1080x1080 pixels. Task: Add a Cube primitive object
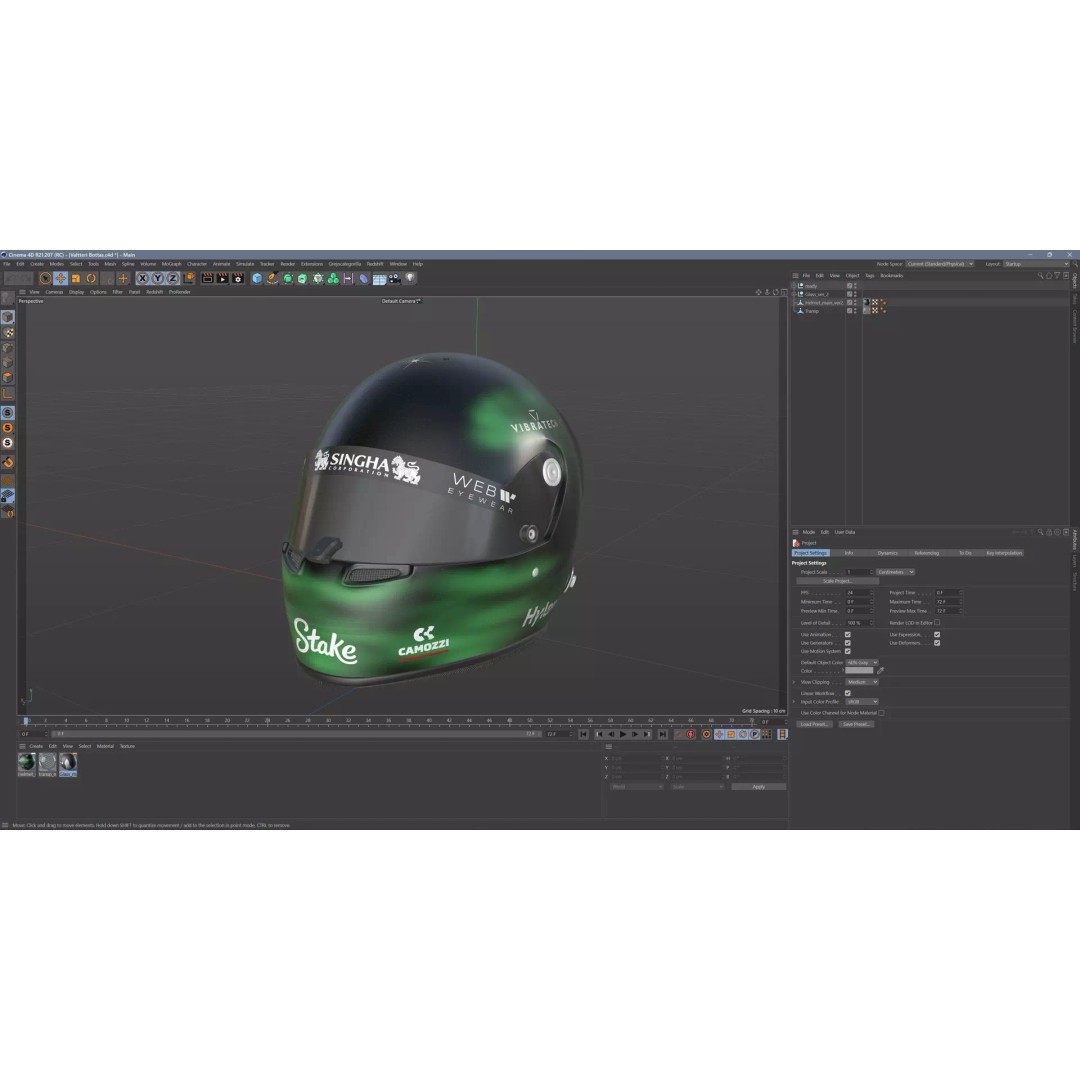257,278
